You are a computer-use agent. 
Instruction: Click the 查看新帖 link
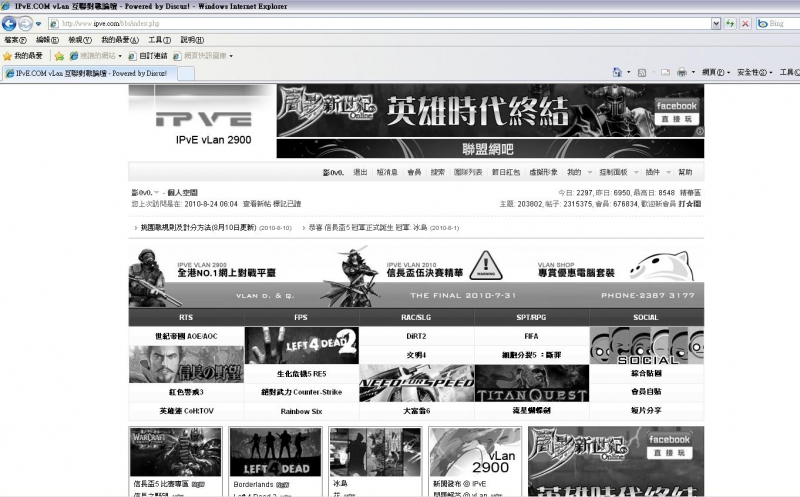coord(256,204)
